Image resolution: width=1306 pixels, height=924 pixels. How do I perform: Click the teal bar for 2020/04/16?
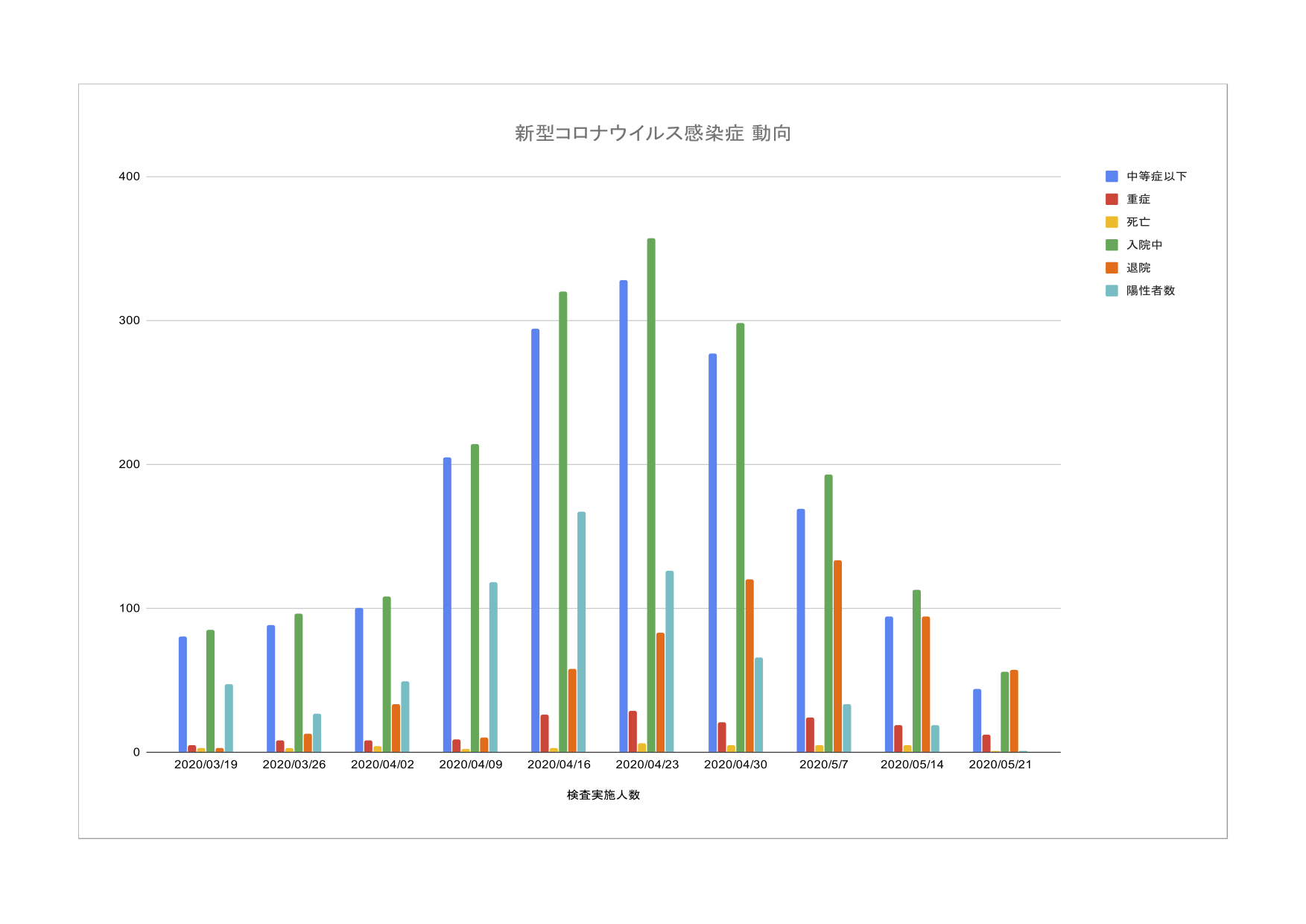pos(581,632)
